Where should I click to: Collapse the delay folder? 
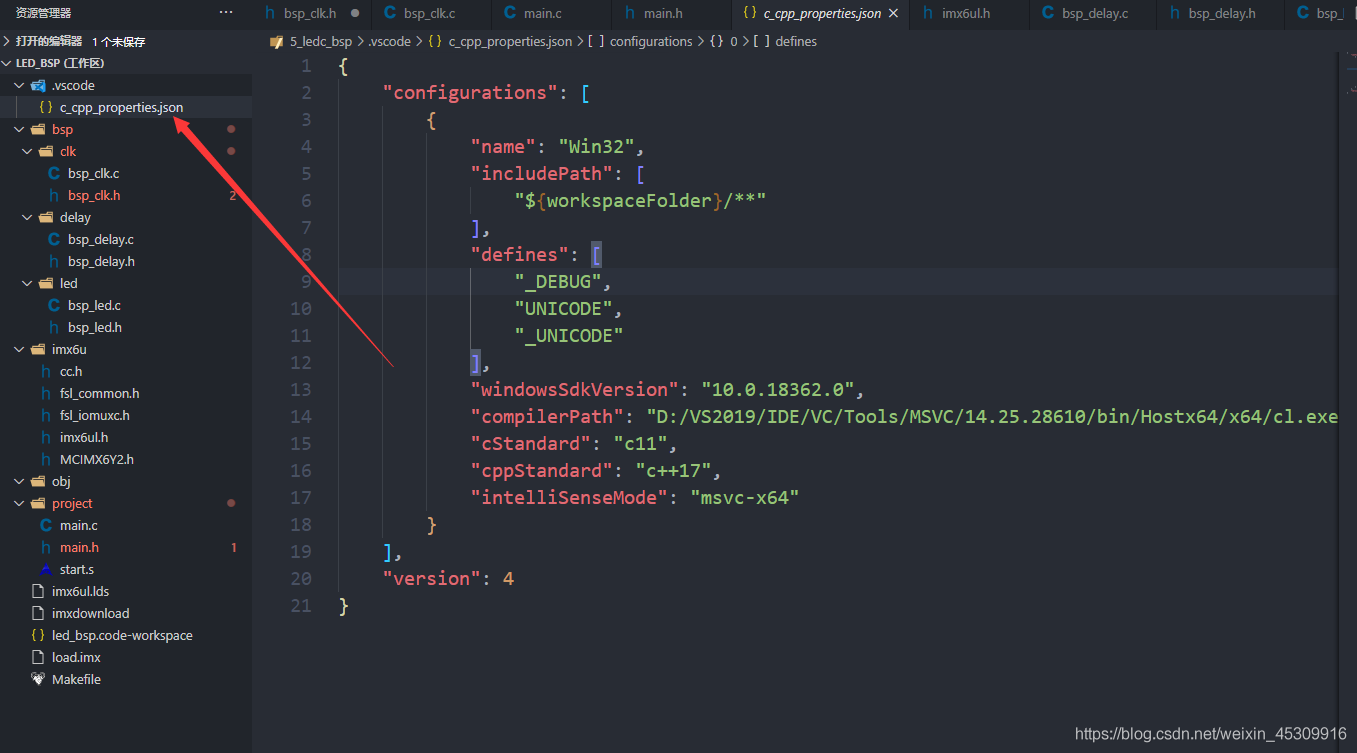(x=27, y=217)
